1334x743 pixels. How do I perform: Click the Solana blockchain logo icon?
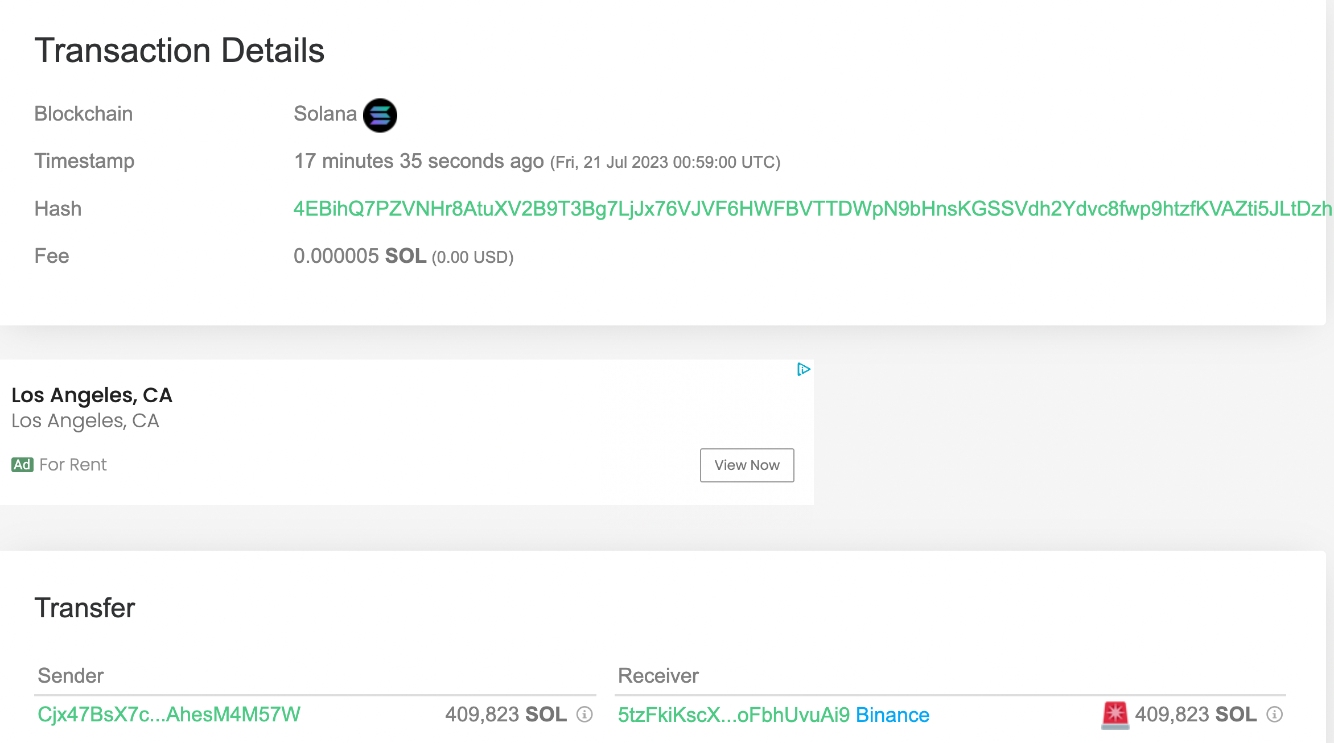[380, 115]
